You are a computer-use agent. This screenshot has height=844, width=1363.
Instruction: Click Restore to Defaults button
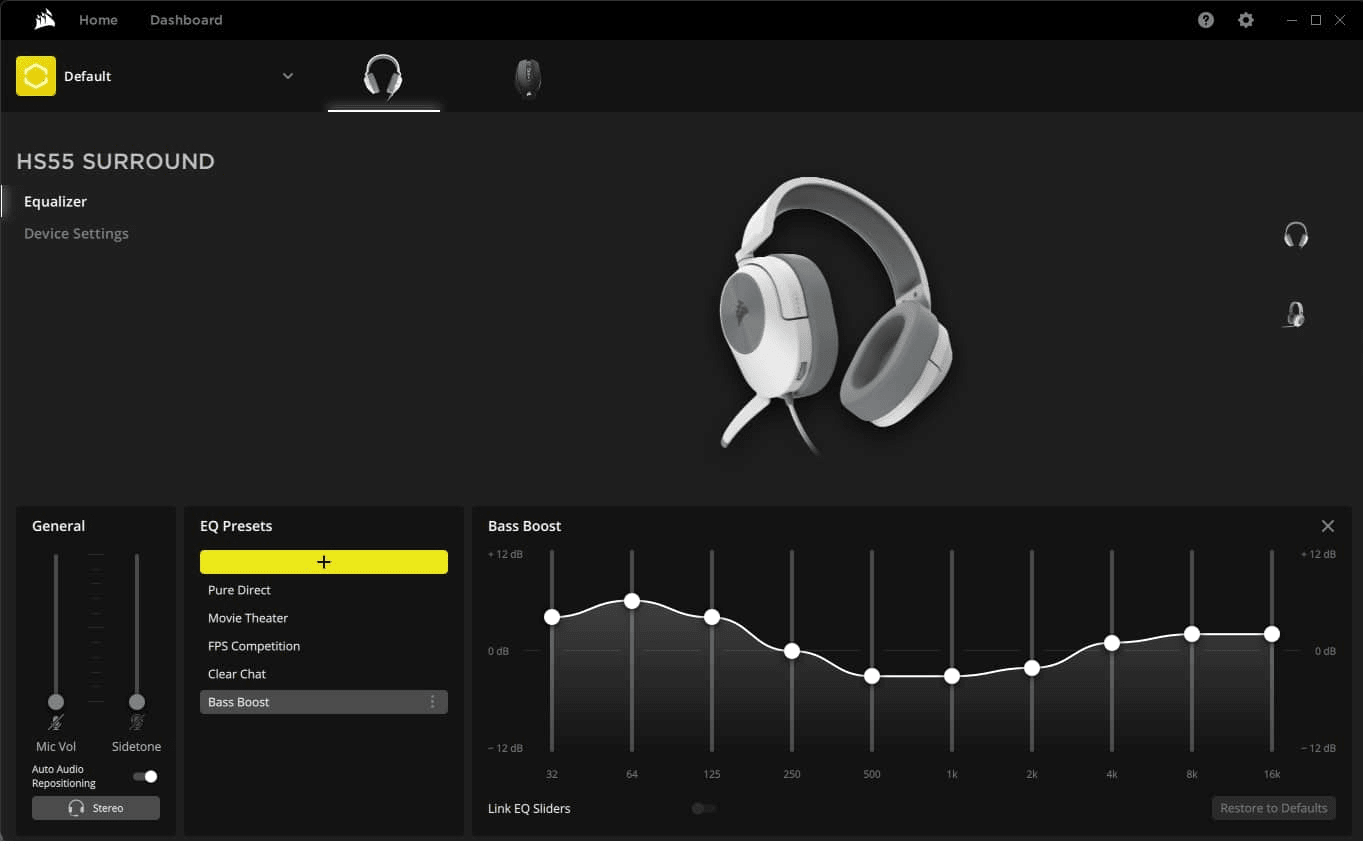point(1274,808)
